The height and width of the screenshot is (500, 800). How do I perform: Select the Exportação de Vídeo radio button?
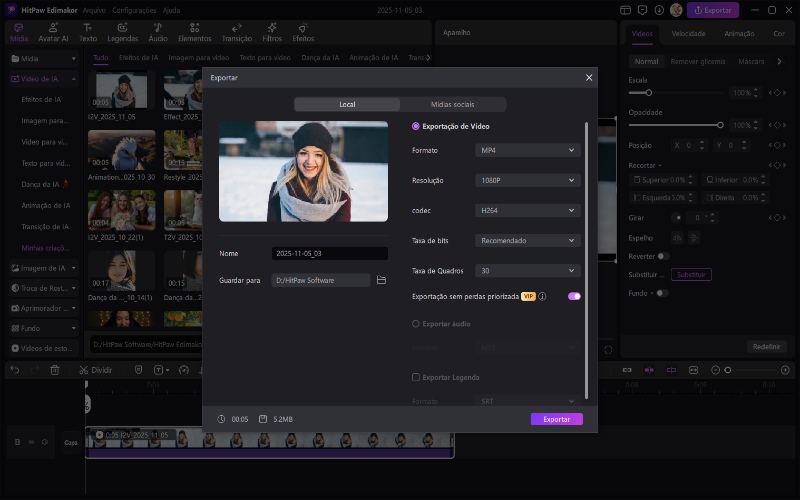click(x=416, y=127)
